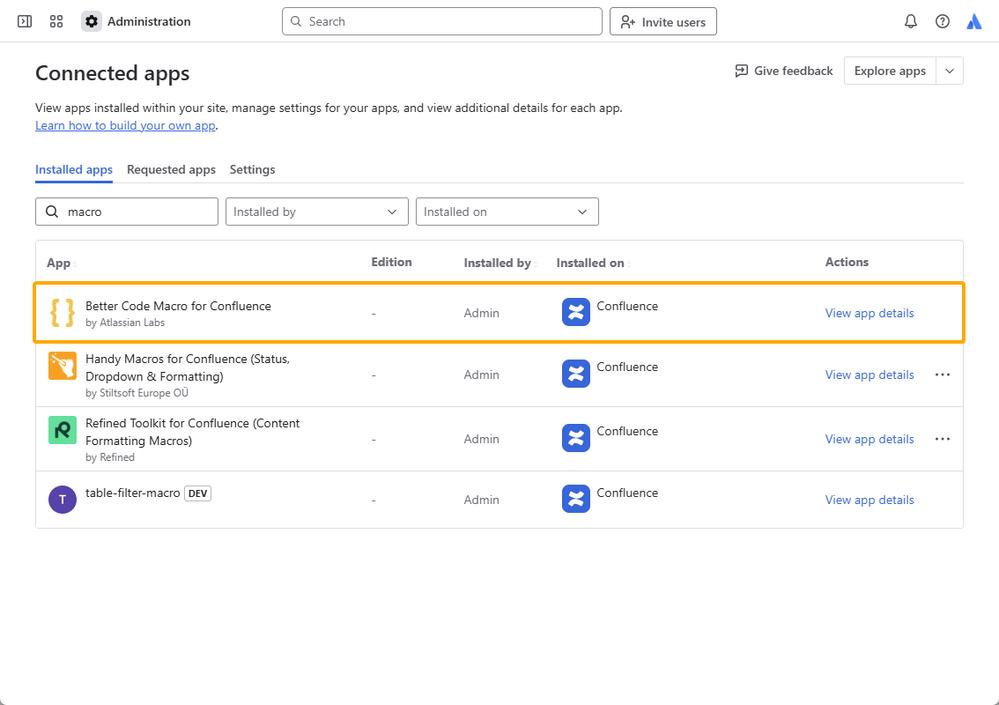This screenshot has height=705, width=999.
Task: Switch to the Requested apps tab
Action: [x=171, y=170]
